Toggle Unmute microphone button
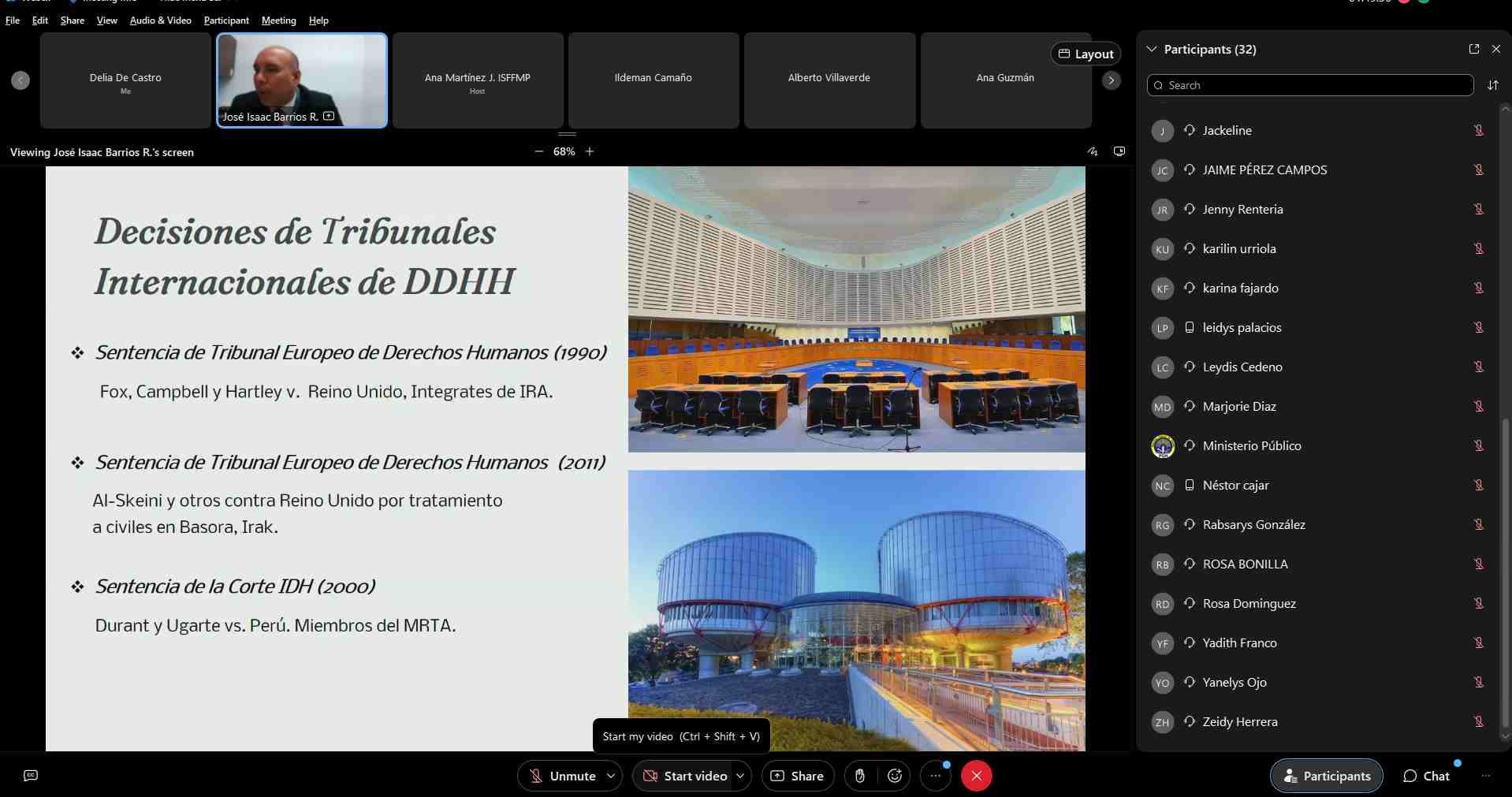Screen dimensions: 1512x797 (562, 776)
